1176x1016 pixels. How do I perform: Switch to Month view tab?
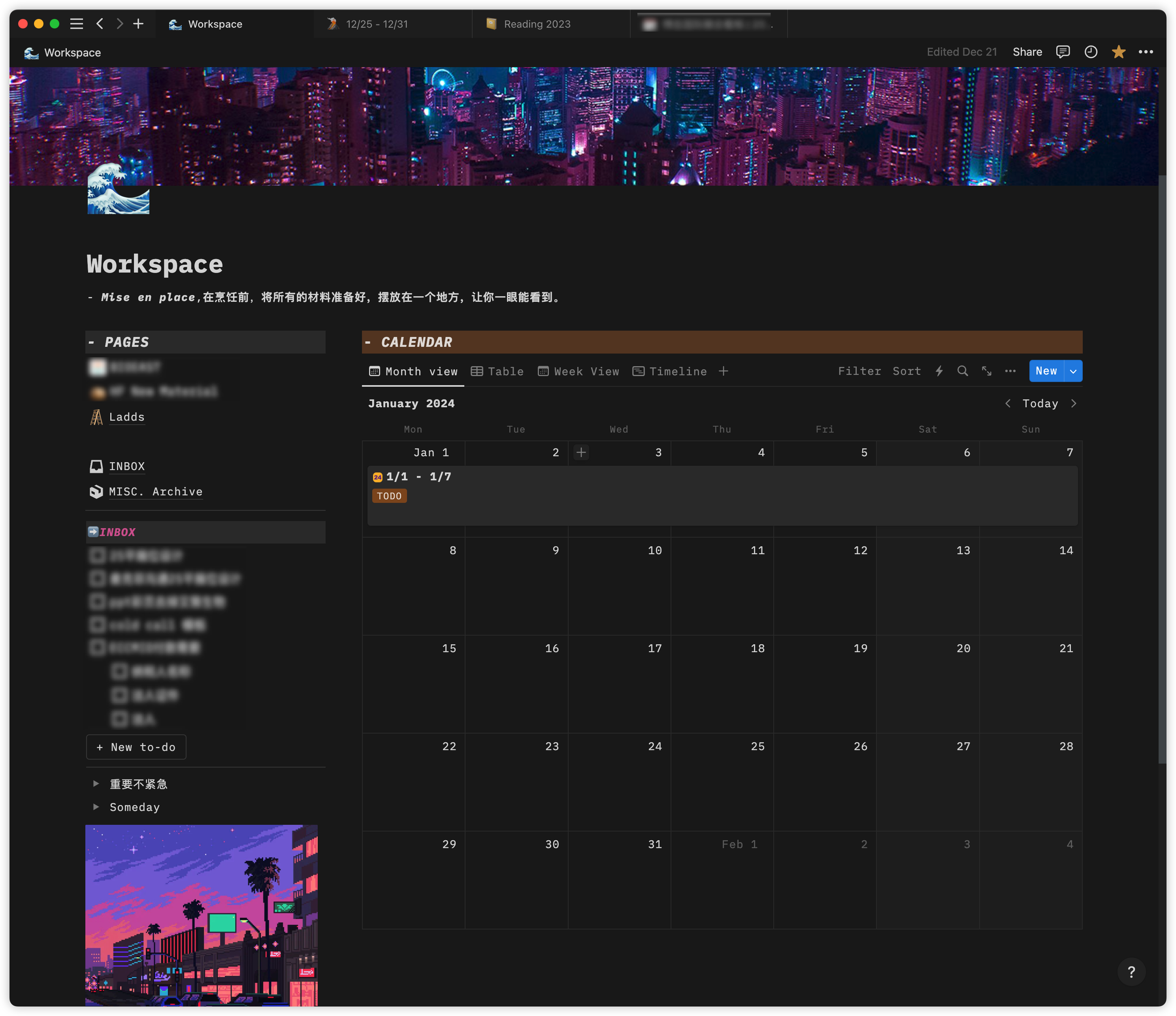coord(413,371)
